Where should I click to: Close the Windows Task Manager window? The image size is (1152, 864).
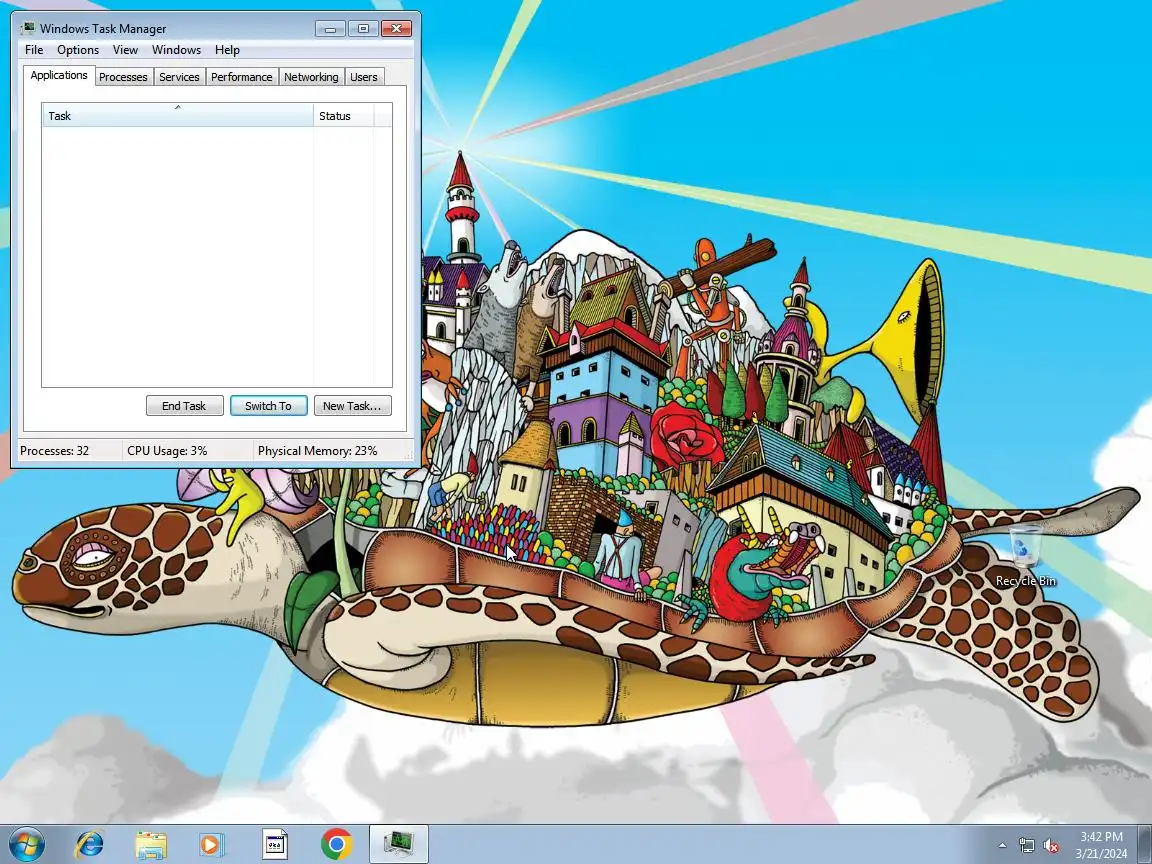point(397,29)
